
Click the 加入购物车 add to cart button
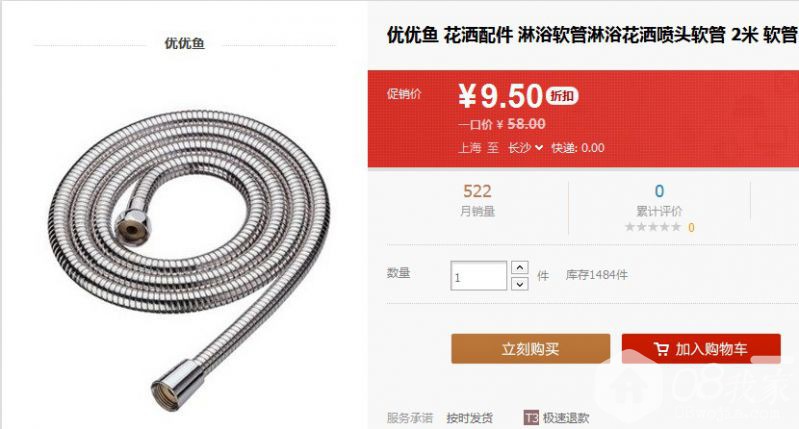pos(701,348)
